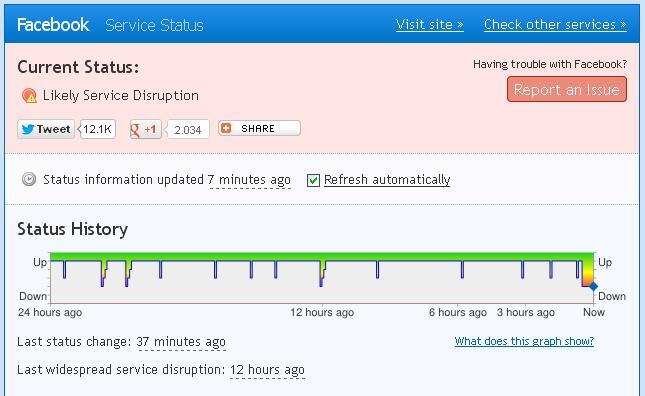Image resolution: width=645 pixels, height=396 pixels.
Task: Click the Now axis label
Action: tap(594, 313)
